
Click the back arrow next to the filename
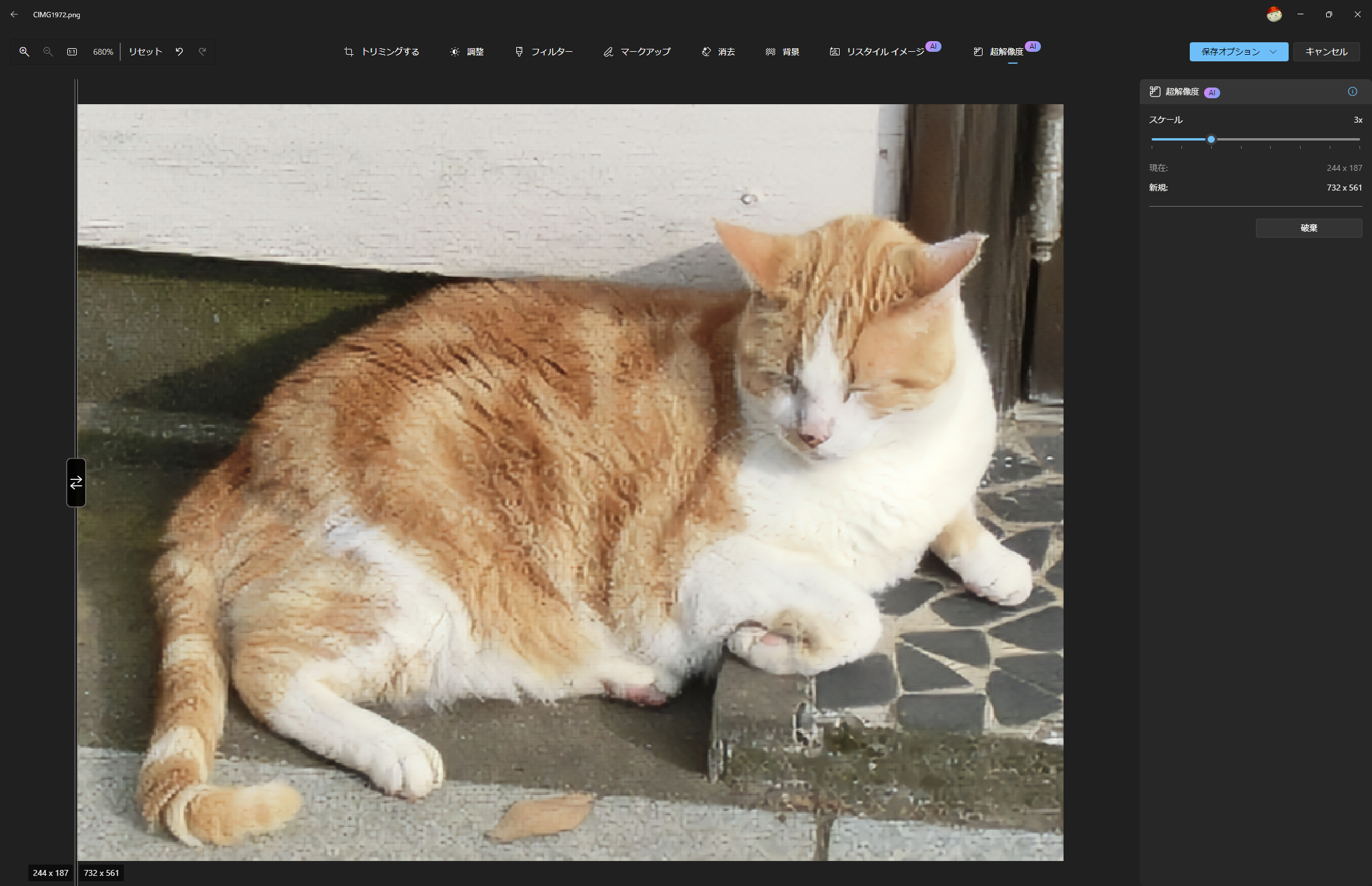click(14, 14)
